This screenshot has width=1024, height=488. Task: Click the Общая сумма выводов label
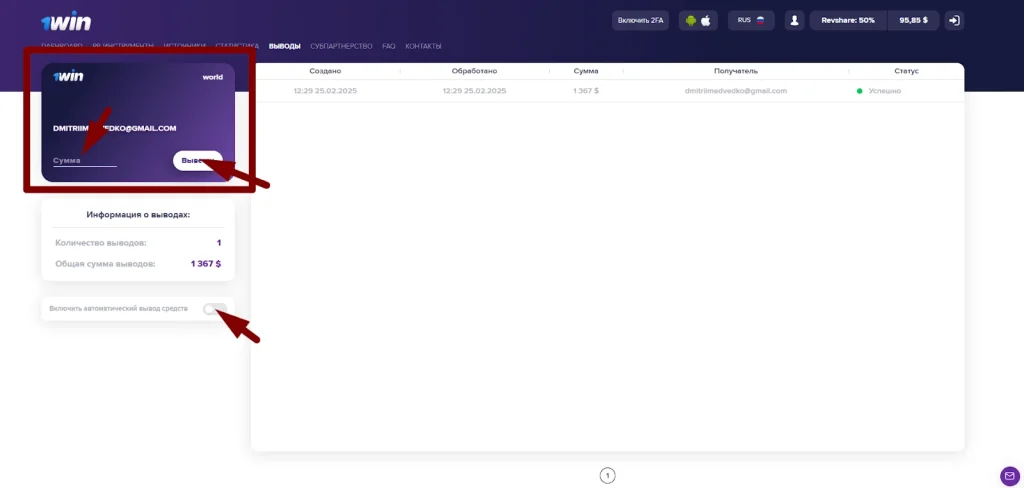(x=105, y=264)
